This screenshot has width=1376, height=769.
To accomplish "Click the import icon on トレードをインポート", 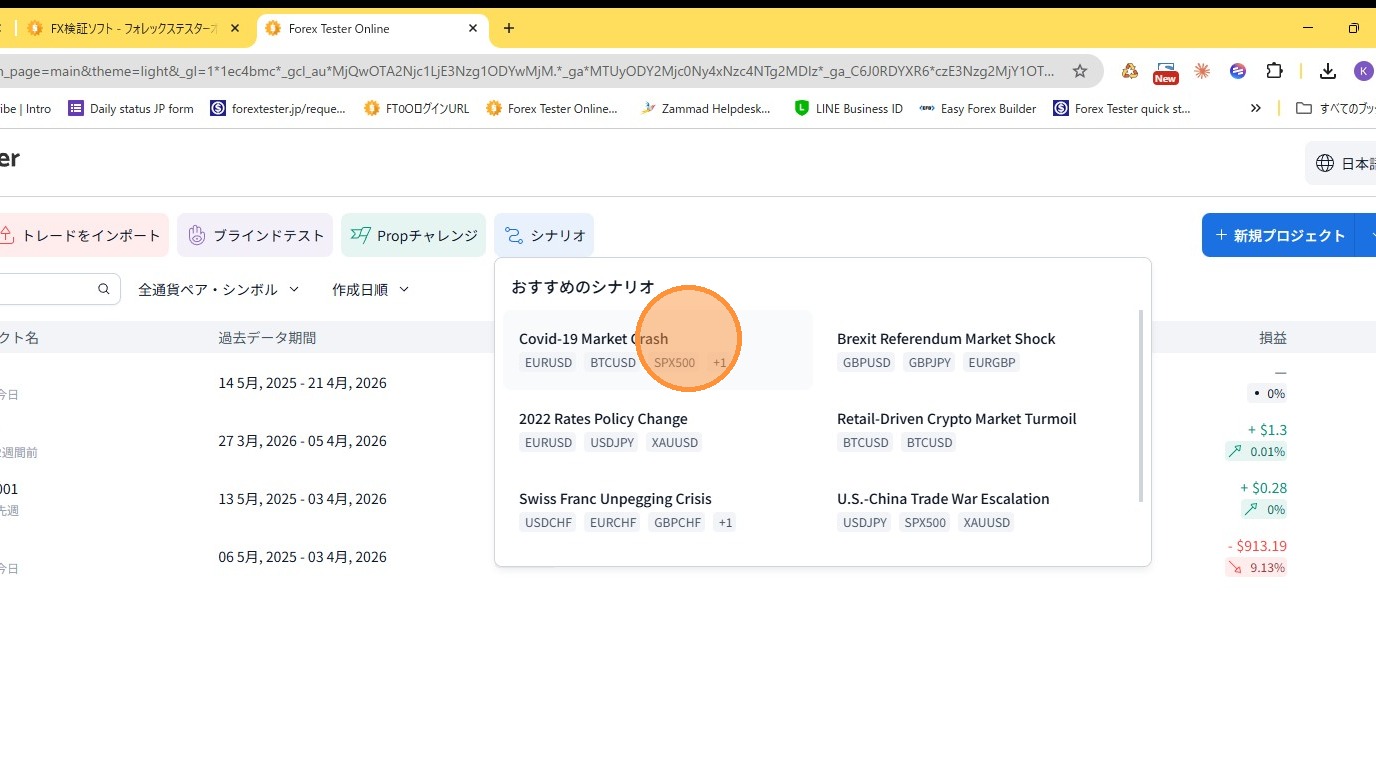I will 6,236.
